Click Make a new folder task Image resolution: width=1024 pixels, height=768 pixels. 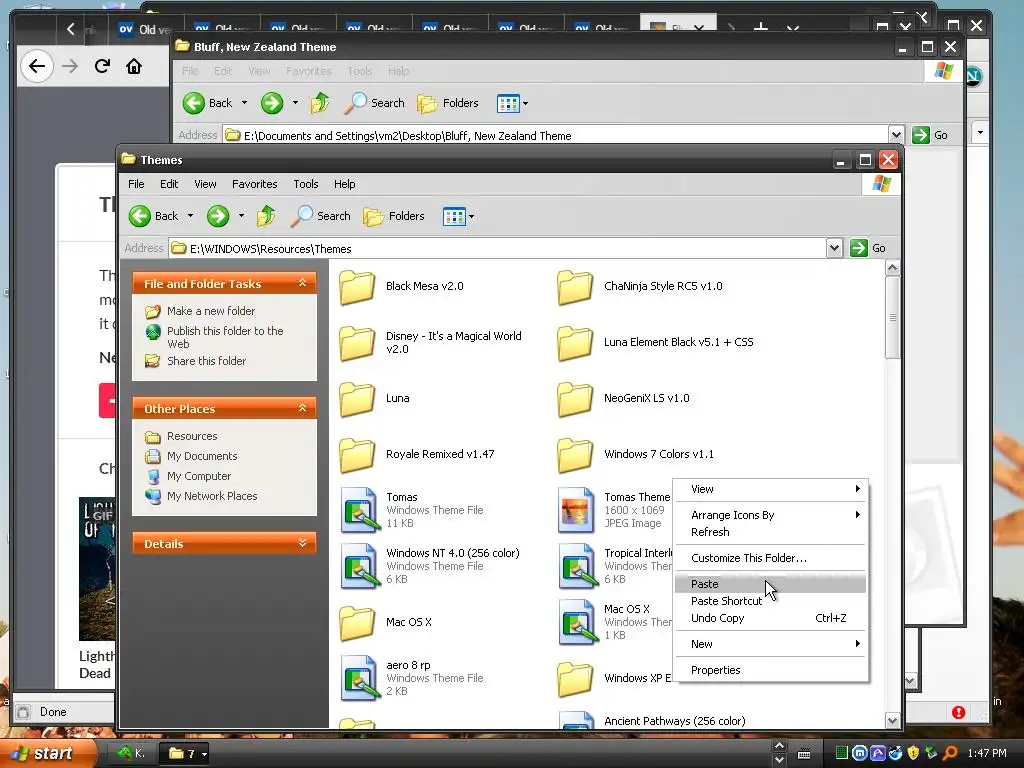[x=210, y=311]
